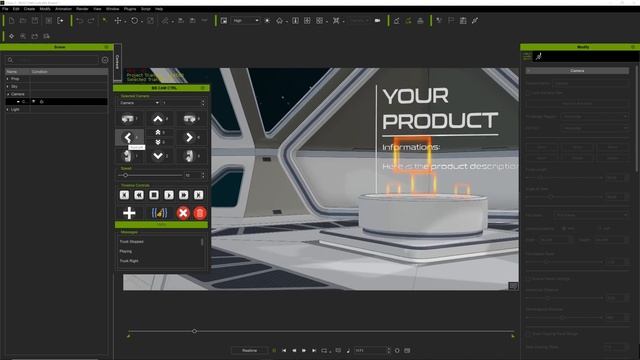Click the red X cancel button
Image resolution: width=640 pixels, height=360 pixels.
[183, 213]
